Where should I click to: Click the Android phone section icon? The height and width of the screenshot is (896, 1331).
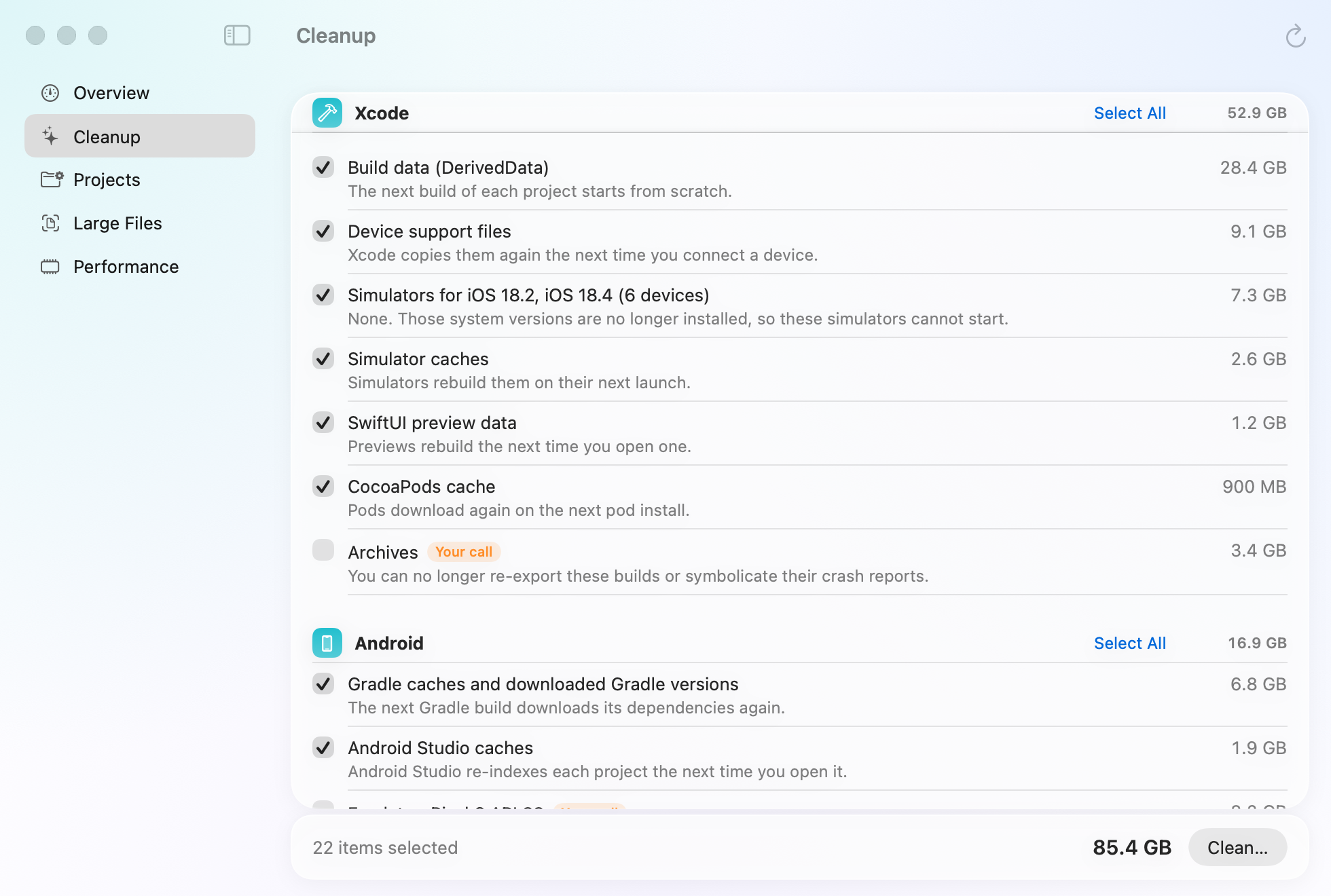(x=327, y=643)
